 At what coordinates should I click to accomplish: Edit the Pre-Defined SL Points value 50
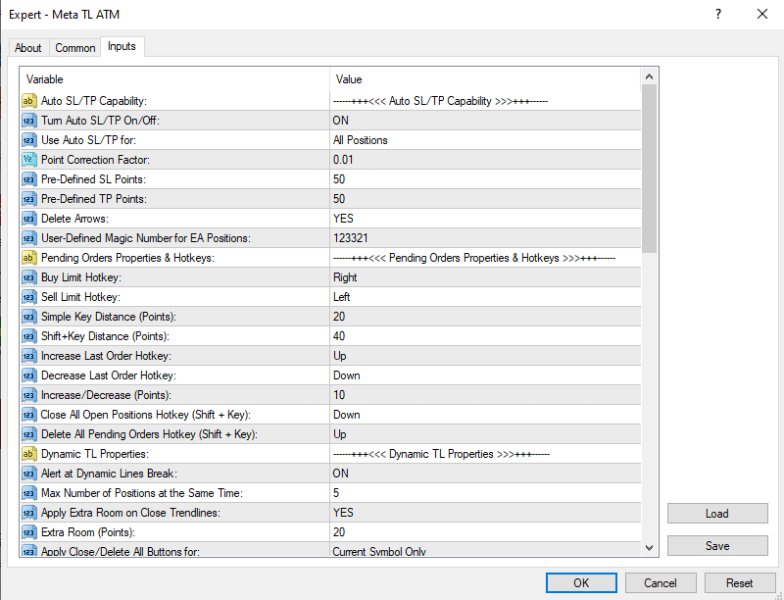[x=485, y=180]
